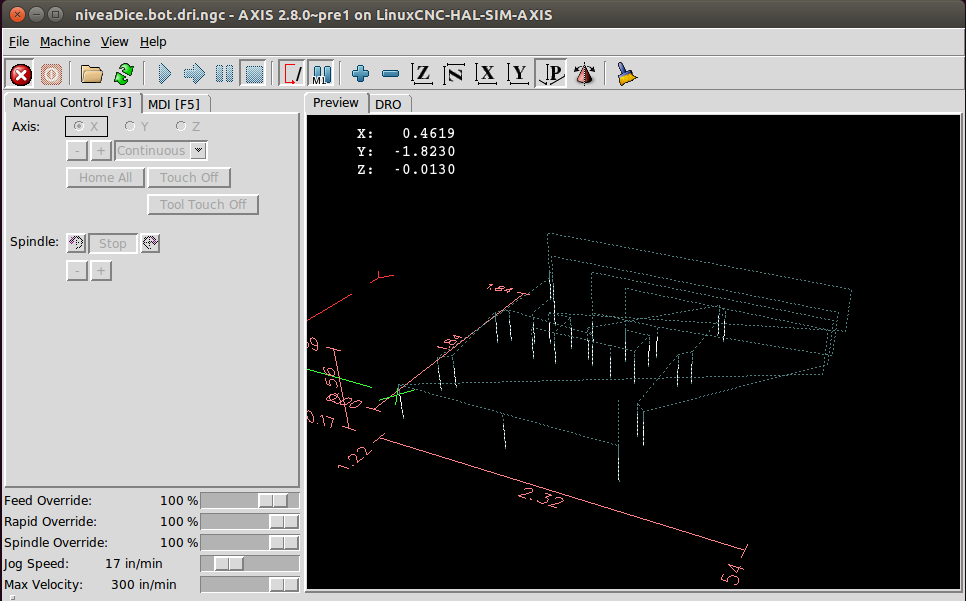Pause program execution
This screenshot has width=966, height=601.
click(x=224, y=75)
